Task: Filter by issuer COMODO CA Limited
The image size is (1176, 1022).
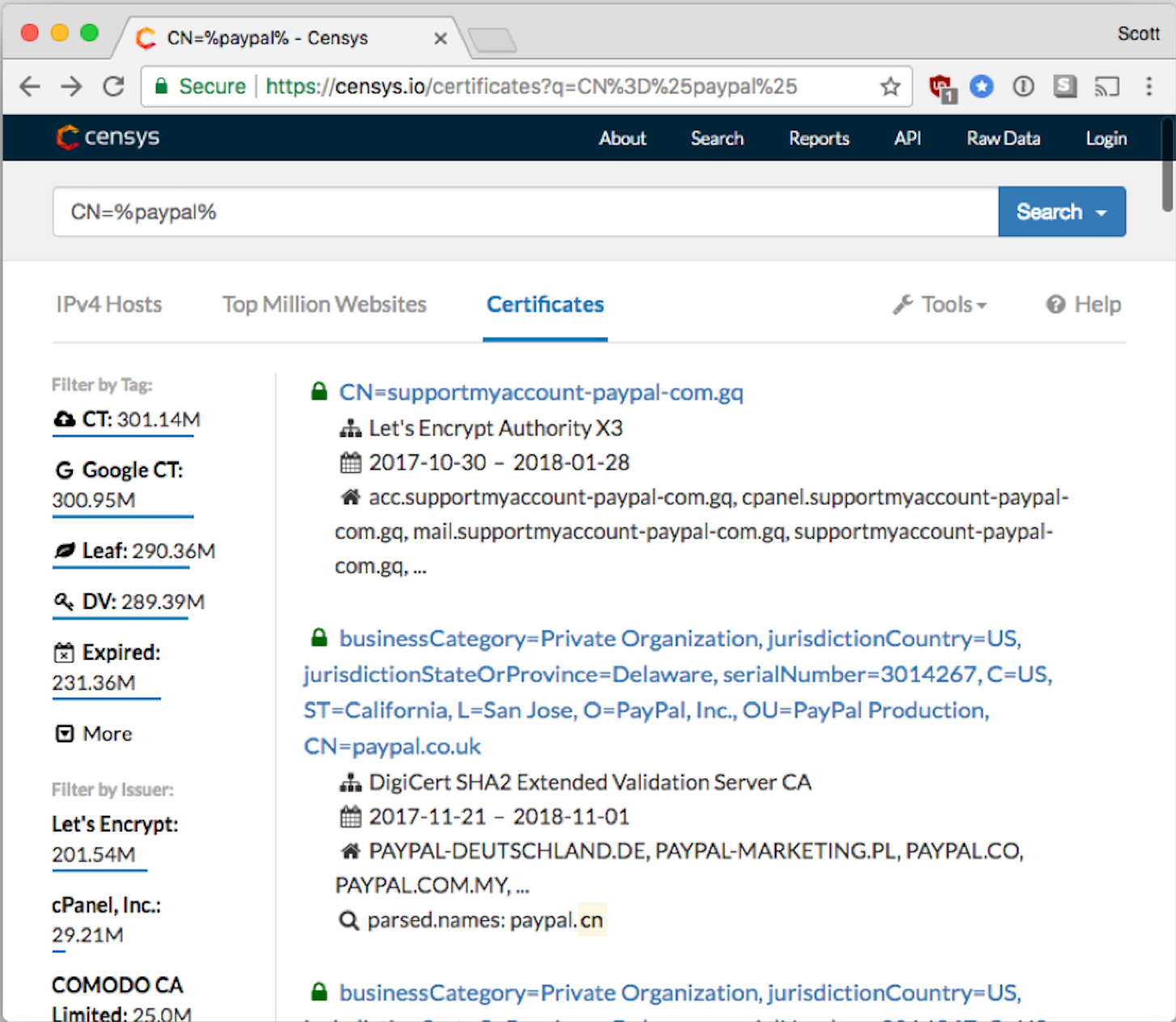Action: 121,999
